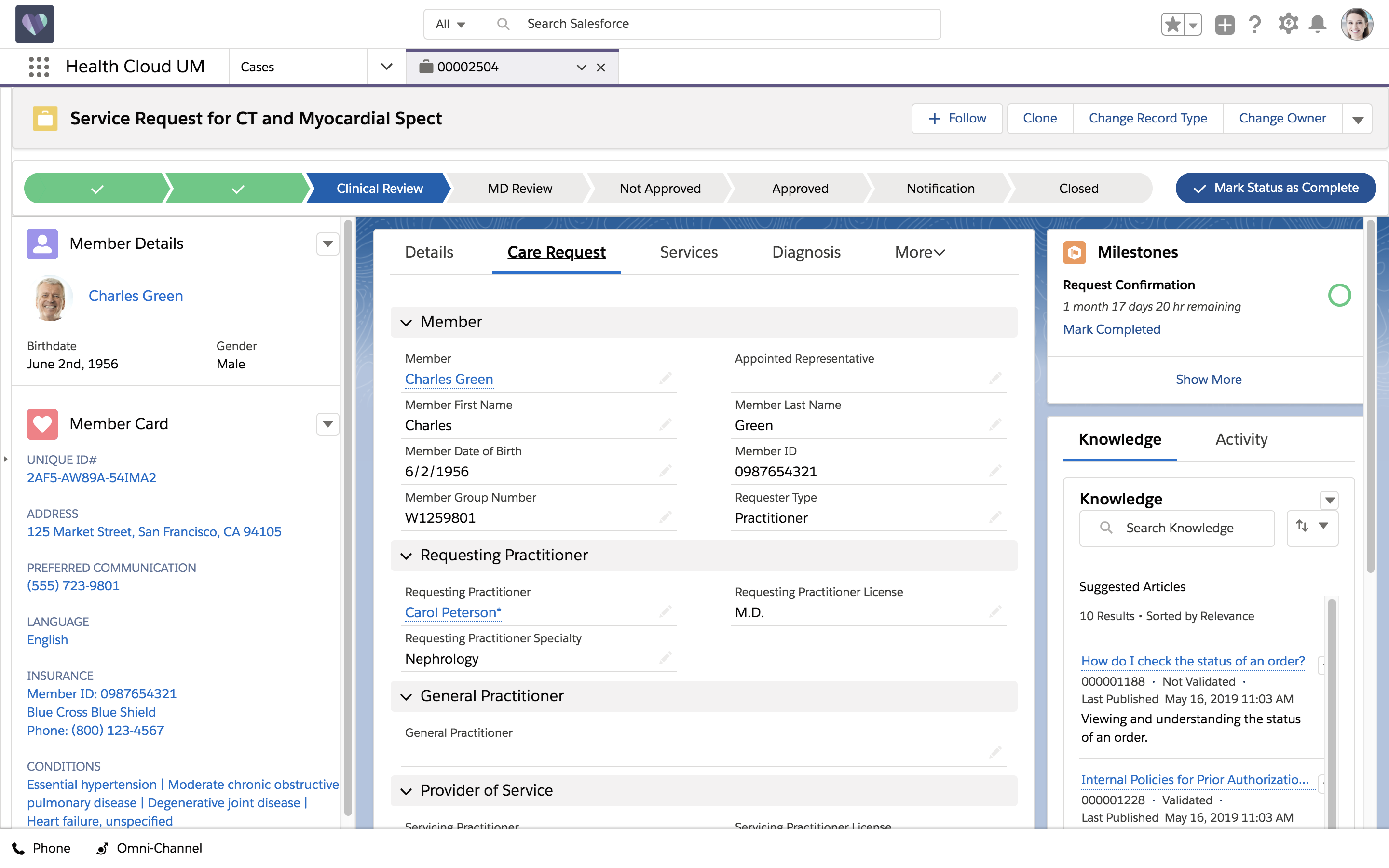Click Change Record Type button
This screenshot has width=1389, height=868.
tap(1147, 118)
